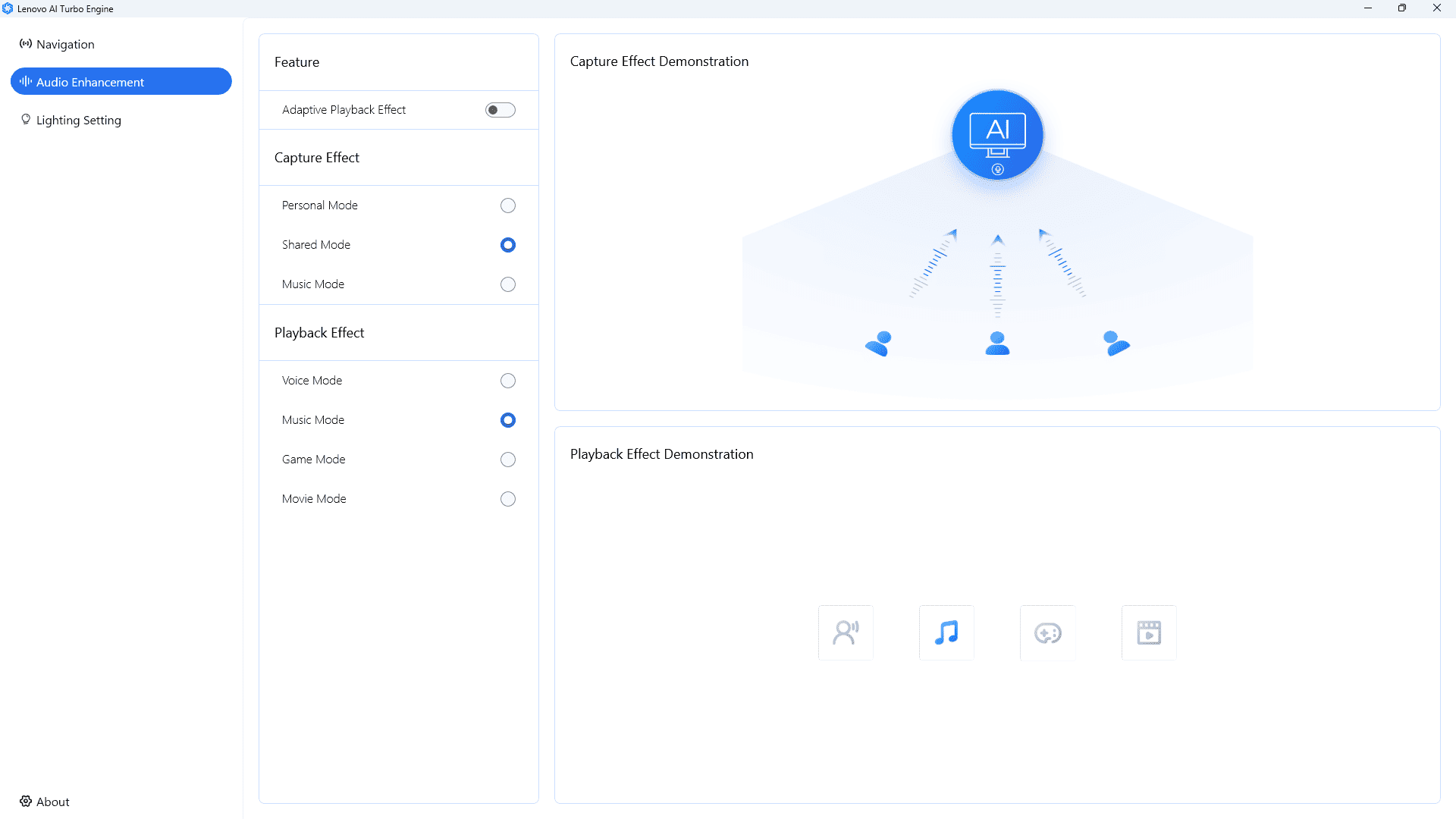Choose Game Mode playback effect
1456x819 pixels.
[x=508, y=460]
